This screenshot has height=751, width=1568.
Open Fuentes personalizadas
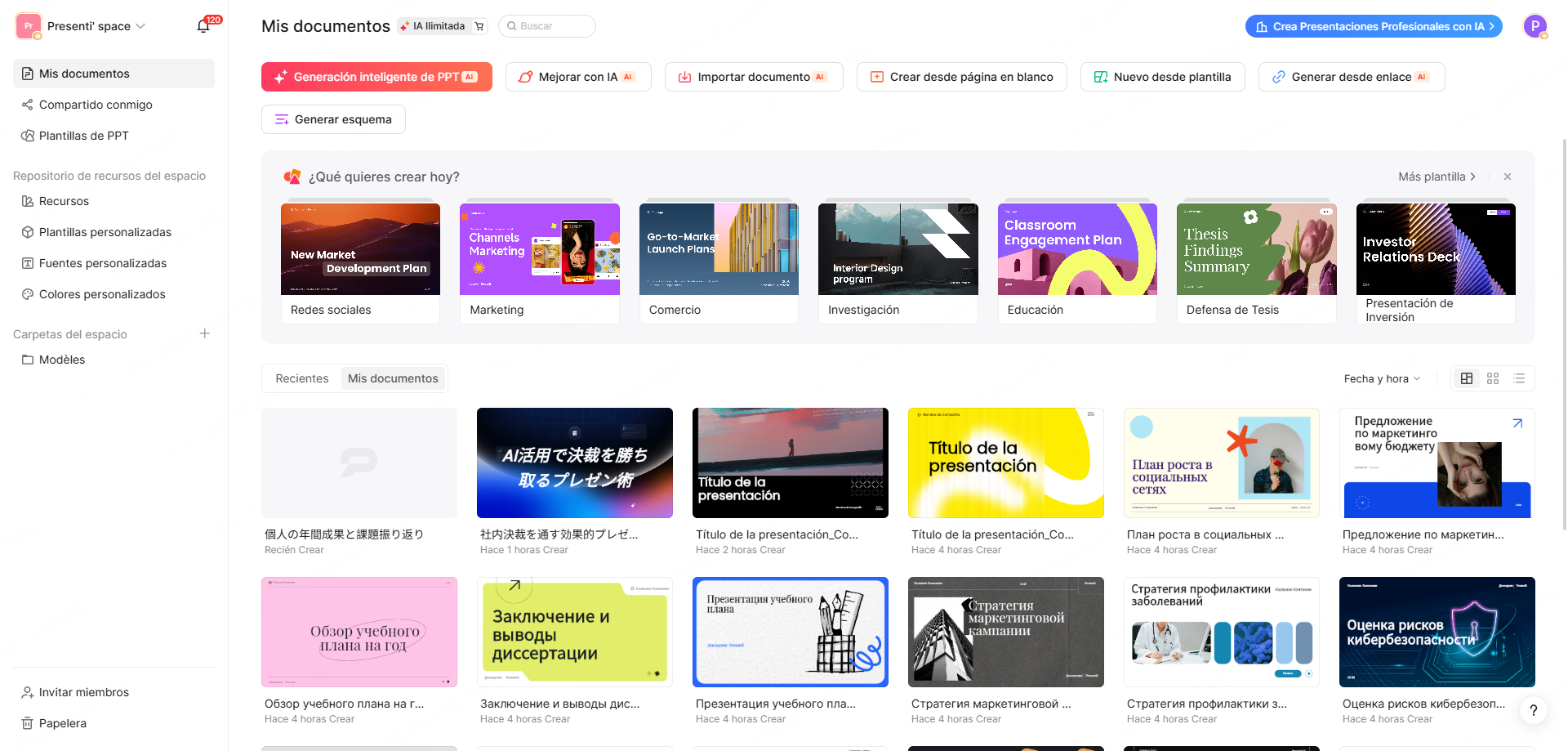[114, 263]
